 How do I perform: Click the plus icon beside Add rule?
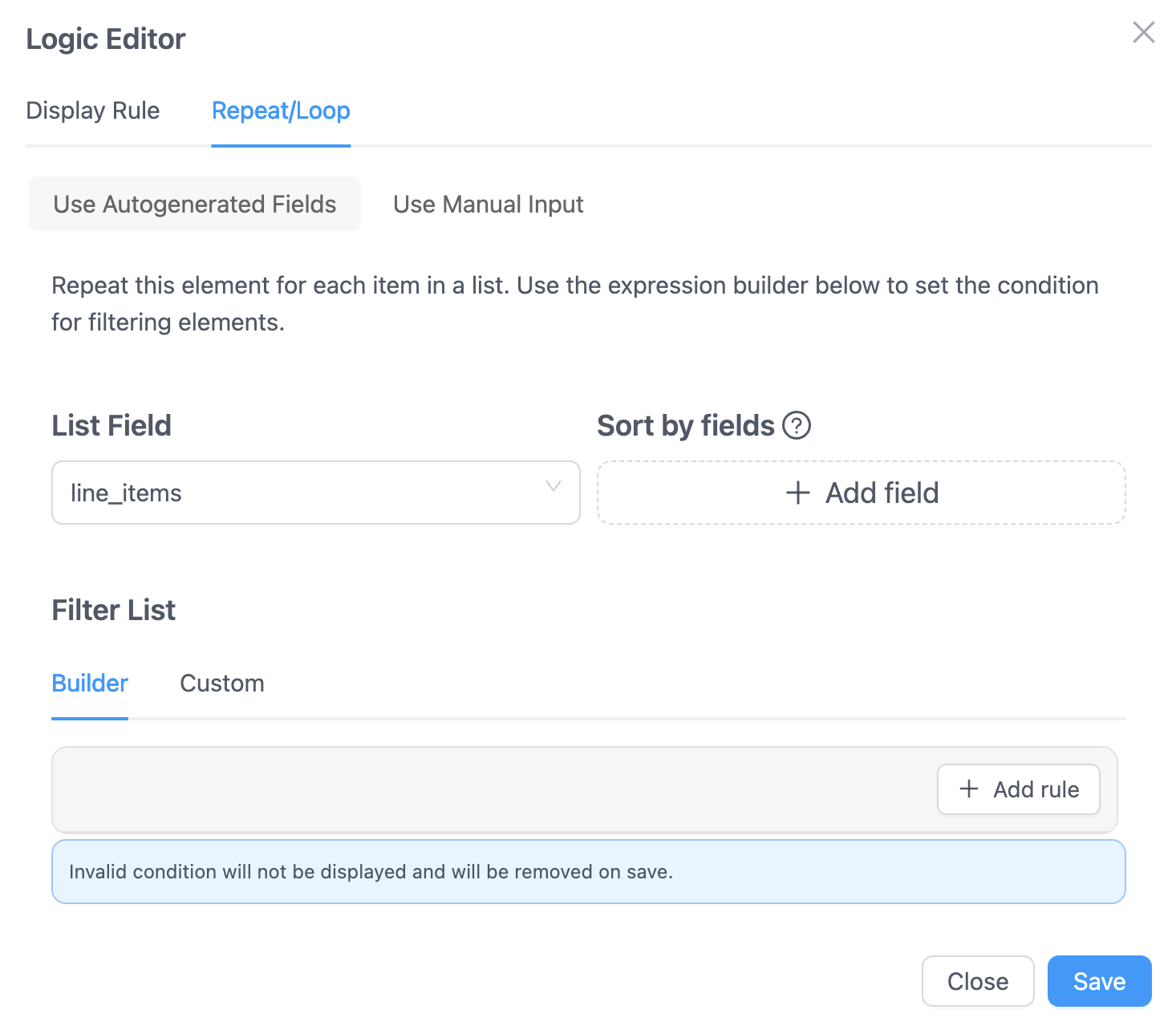coord(969,789)
